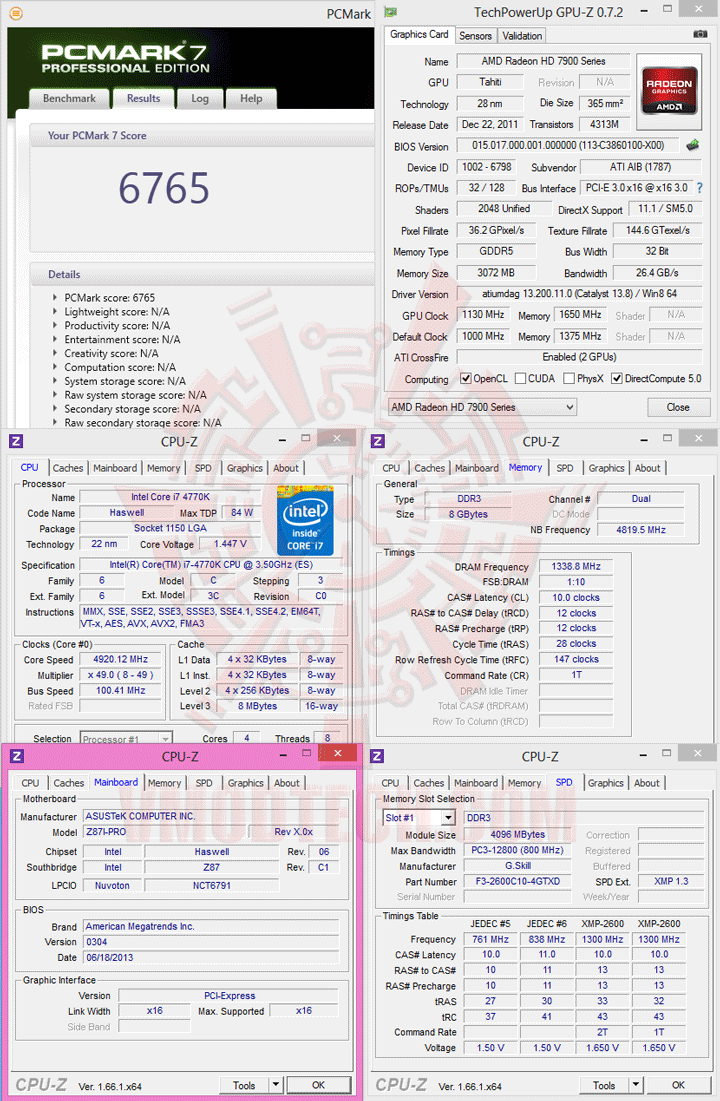Click the Intel Core i7 logo badge
The image size is (720, 1101).
305,520
